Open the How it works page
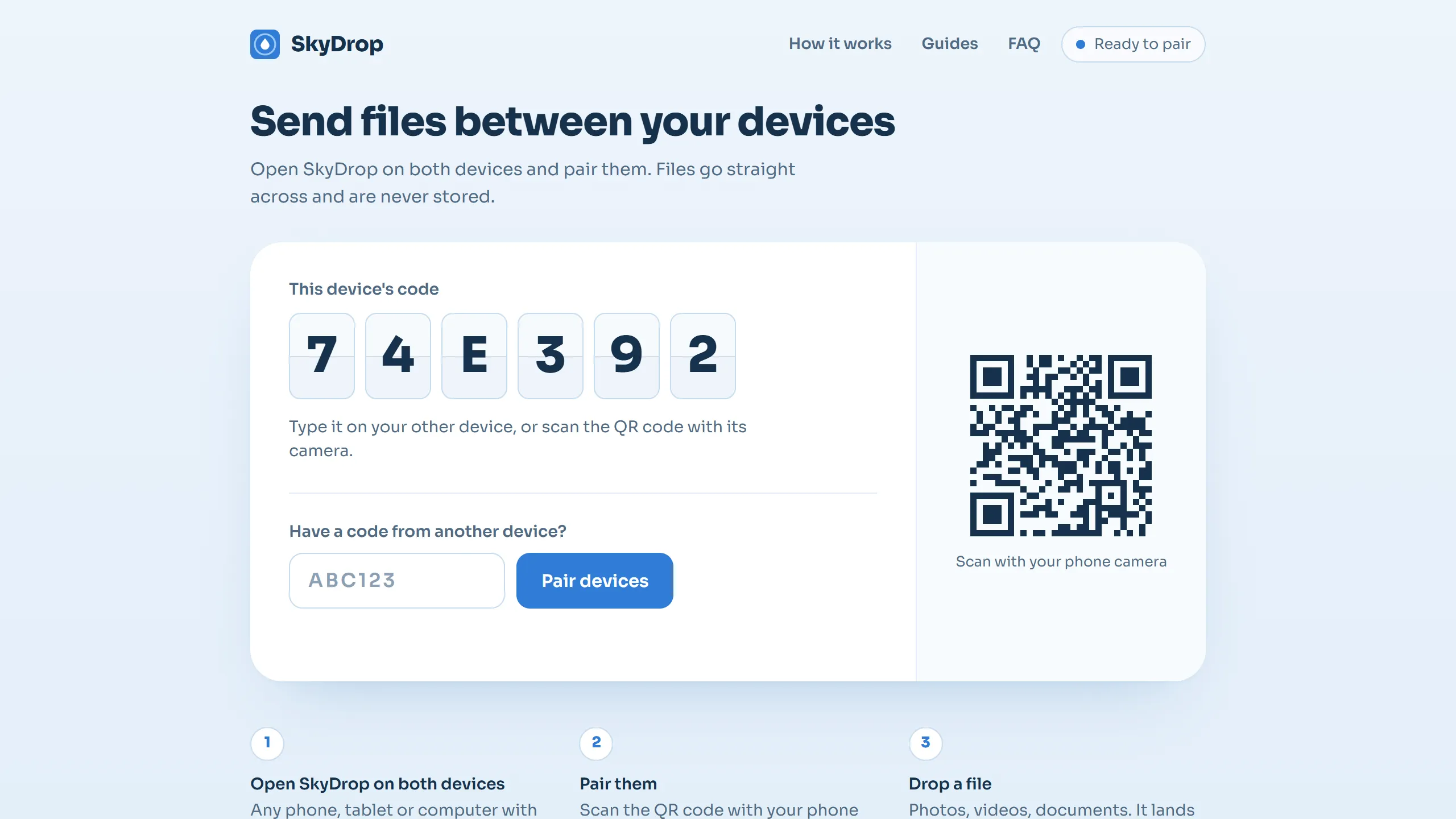 (840, 44)
